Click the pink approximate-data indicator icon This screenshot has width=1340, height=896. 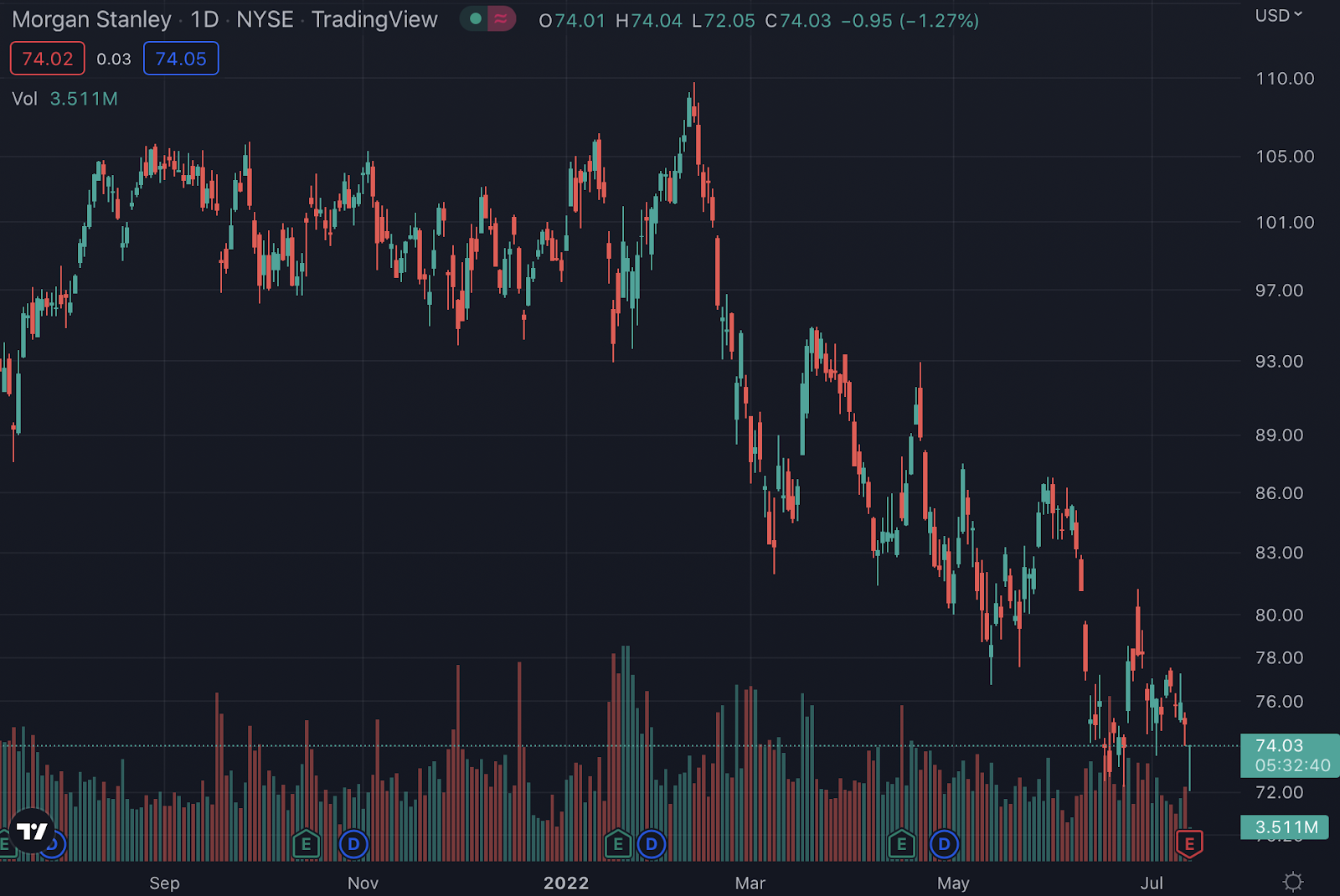tap(501, 18)
